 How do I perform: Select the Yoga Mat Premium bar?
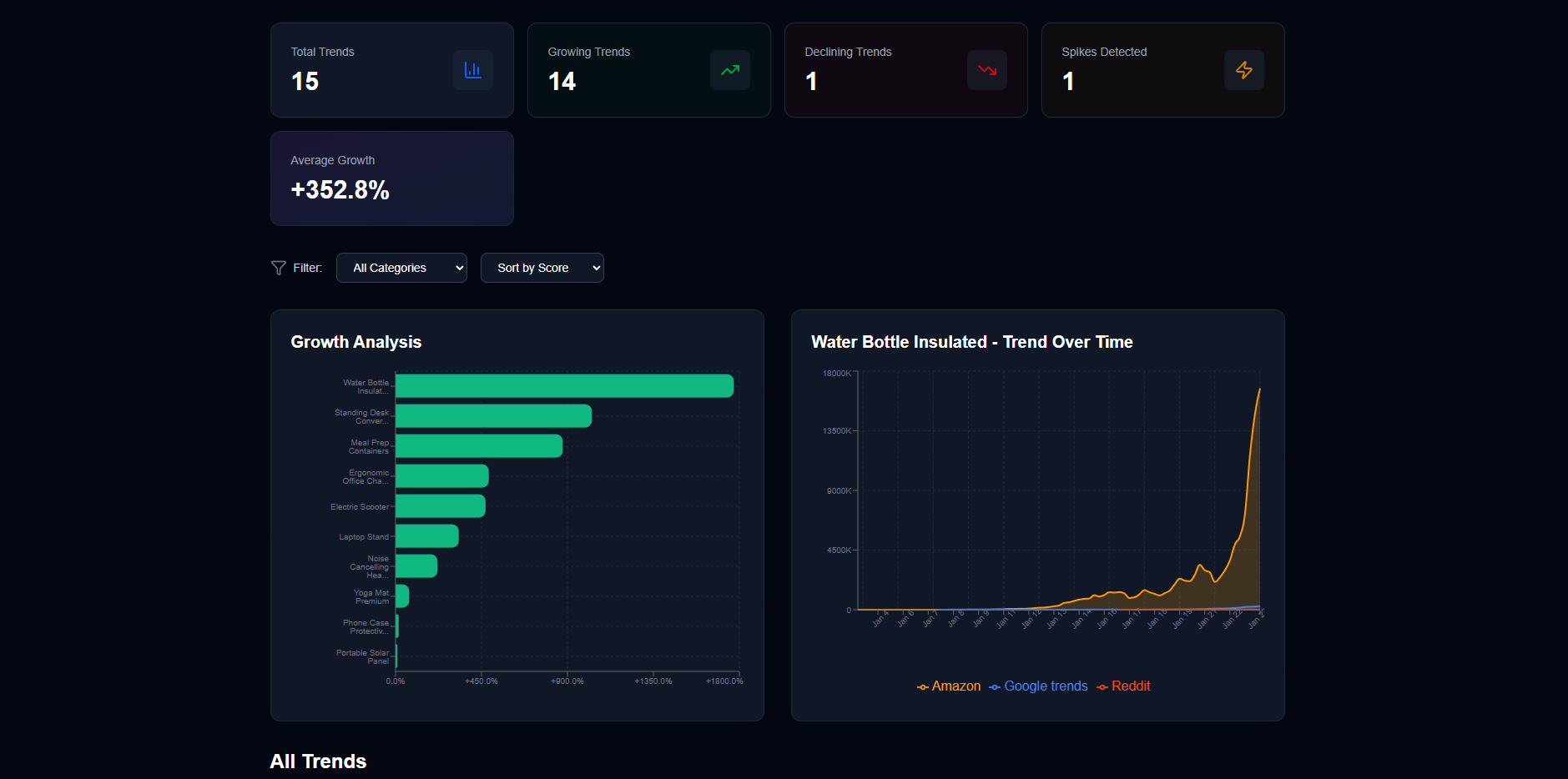(x=402, y=596)
